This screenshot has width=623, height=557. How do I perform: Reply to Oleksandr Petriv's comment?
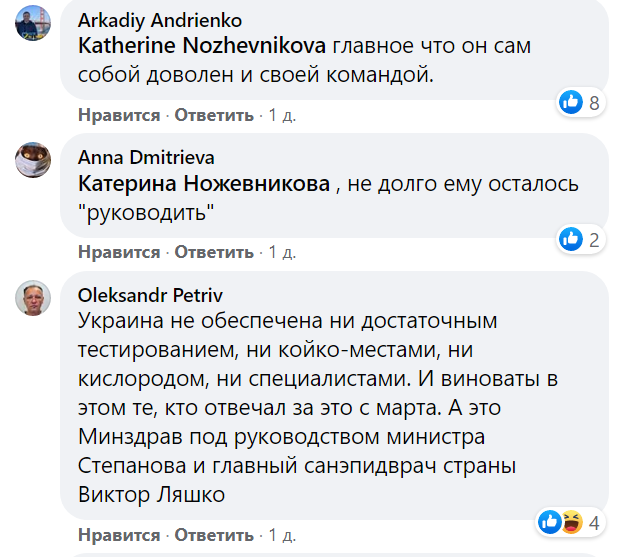click(x=214, y=534)
